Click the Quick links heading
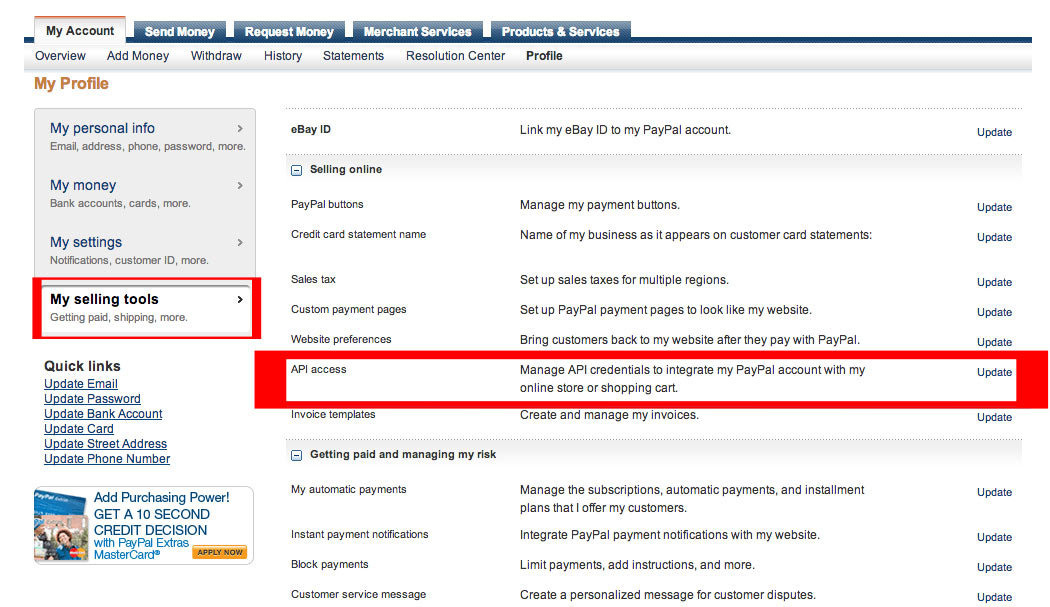1050x607 pixels. click(x=82, y=366)
